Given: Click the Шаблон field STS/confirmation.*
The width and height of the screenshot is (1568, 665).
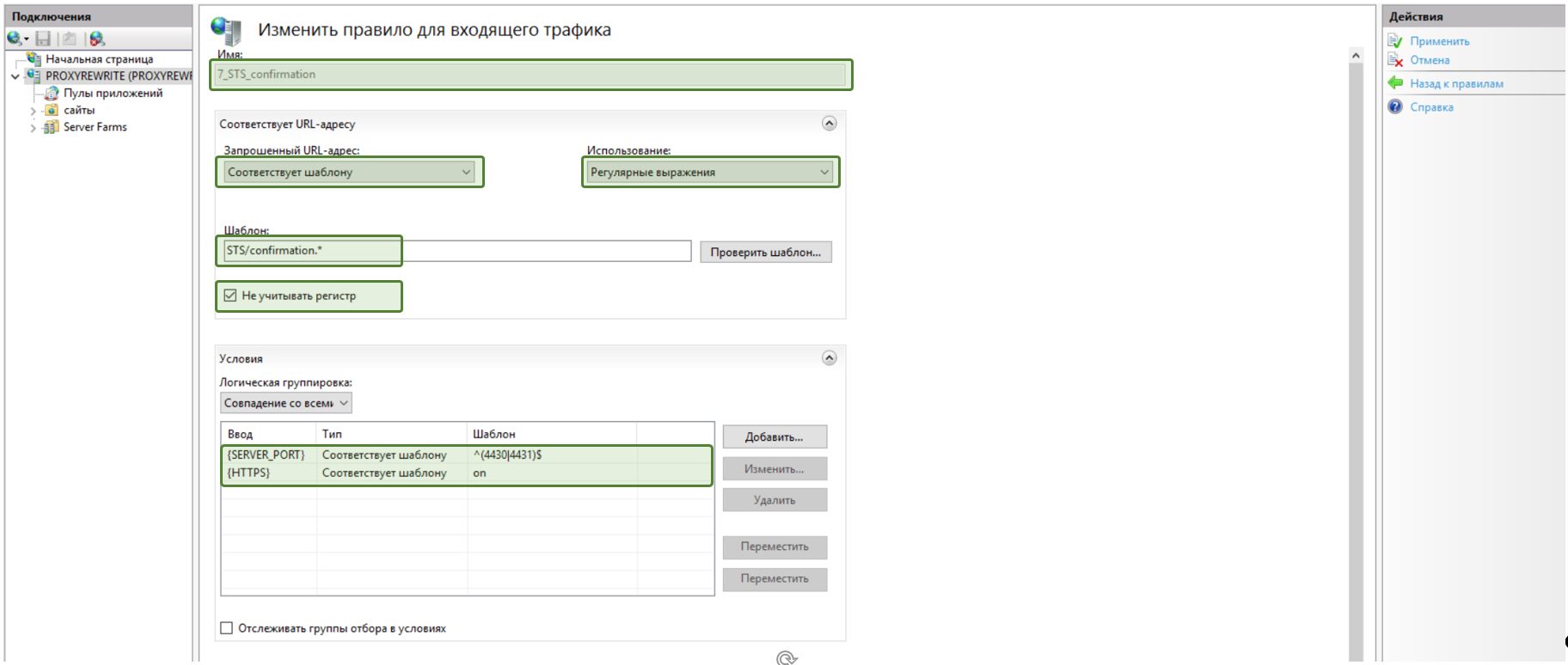Looking at the screenshot, I should pyautogui.click(x=456, y=251).
